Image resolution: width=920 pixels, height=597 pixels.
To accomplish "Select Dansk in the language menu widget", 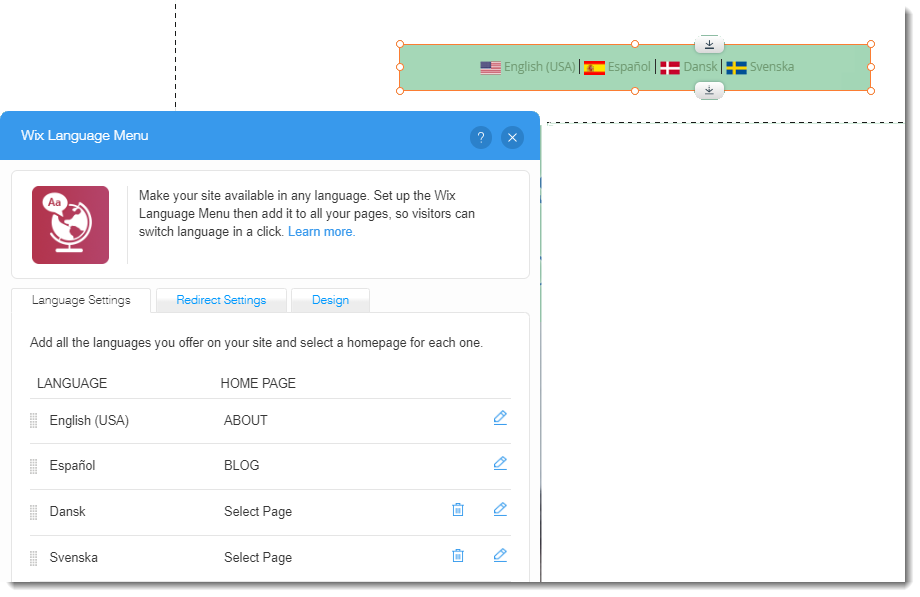I will (x=701, y=67).
